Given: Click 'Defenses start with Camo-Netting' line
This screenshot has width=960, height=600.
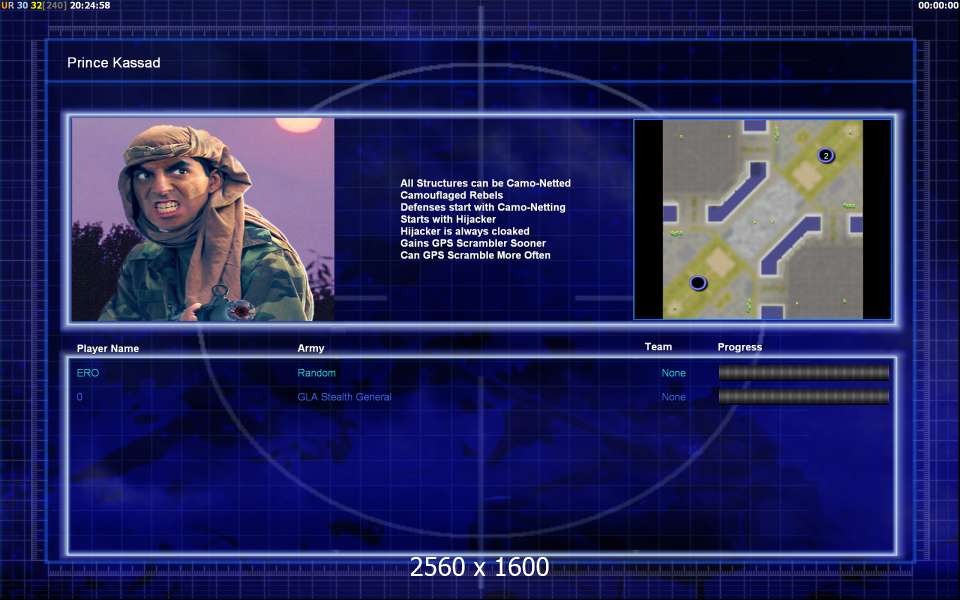Looking at the screenshot, I should [483, 207].
